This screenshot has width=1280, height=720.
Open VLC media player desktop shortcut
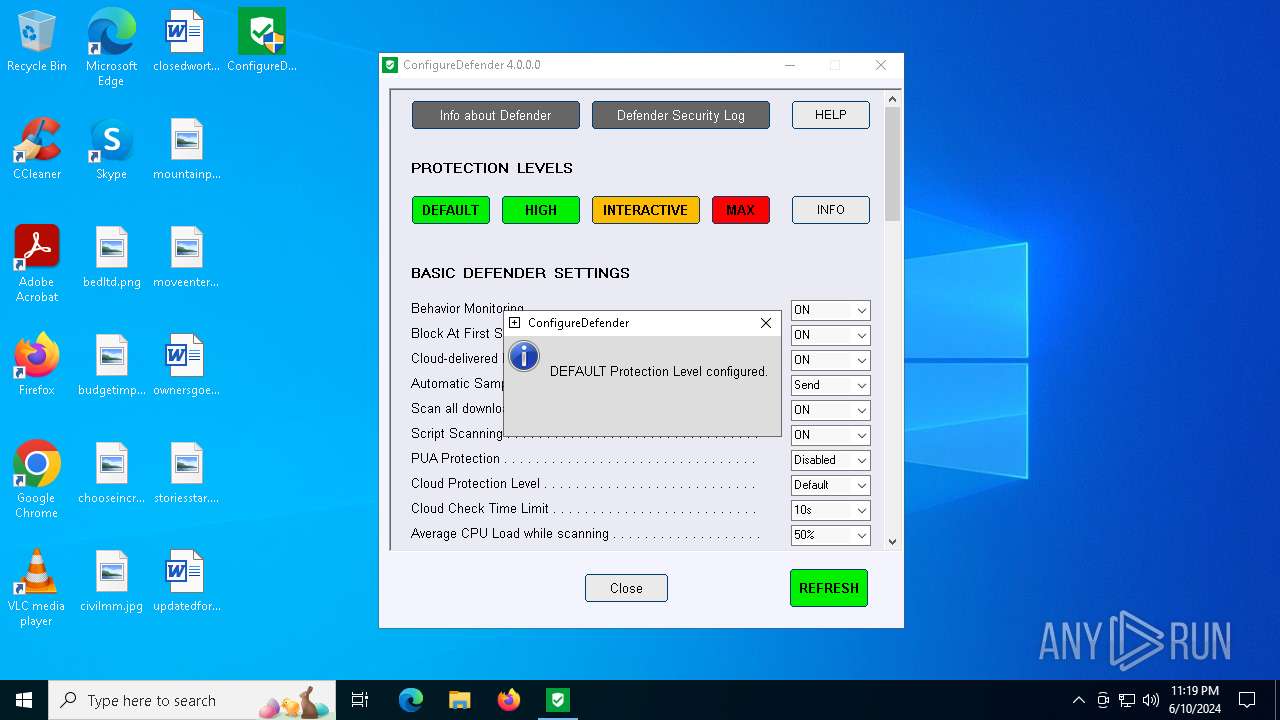(x=37, y=588)
